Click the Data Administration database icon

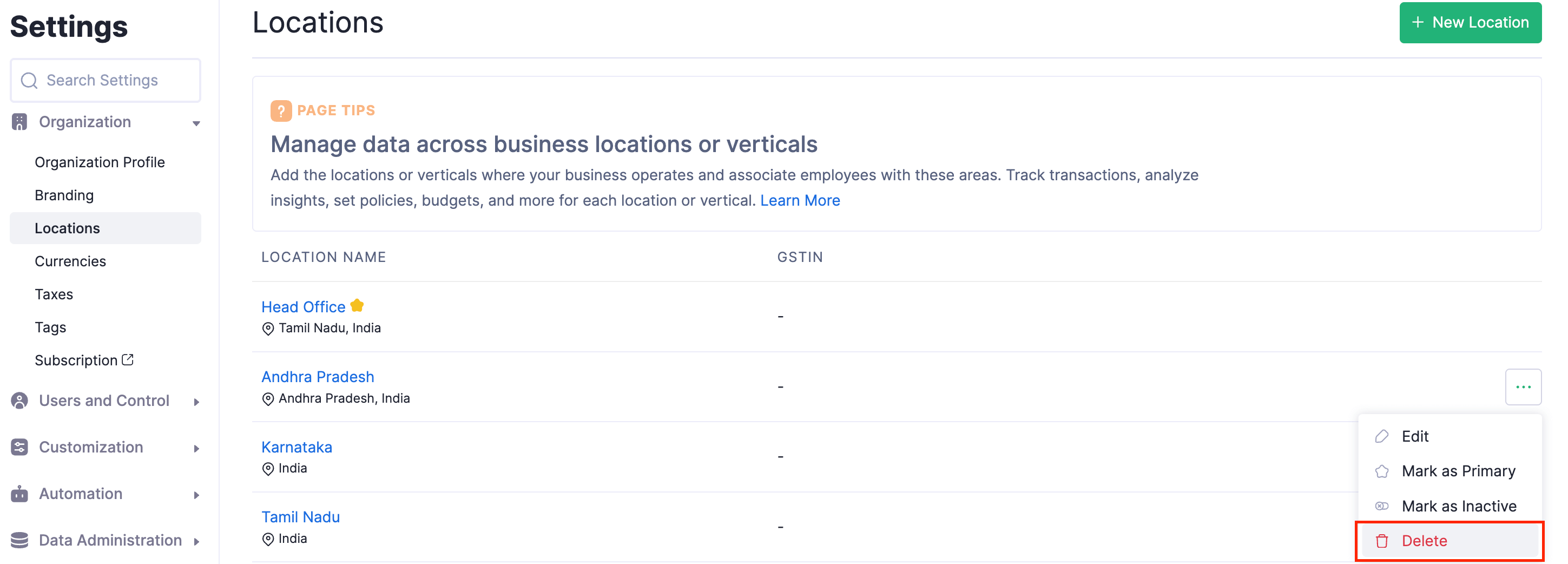coord(19,540)
